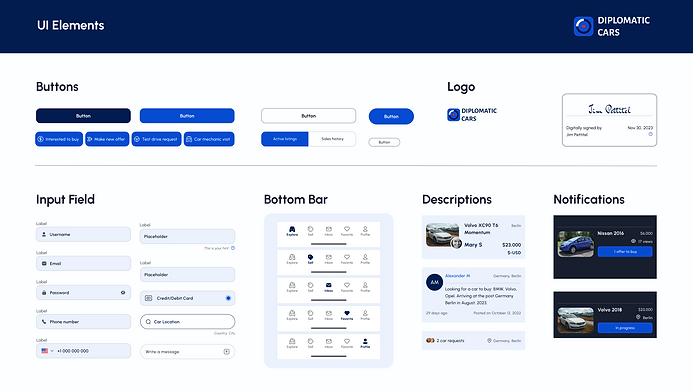Click the first Placeholder input field

pyautogui.click(x=187, y=236)
